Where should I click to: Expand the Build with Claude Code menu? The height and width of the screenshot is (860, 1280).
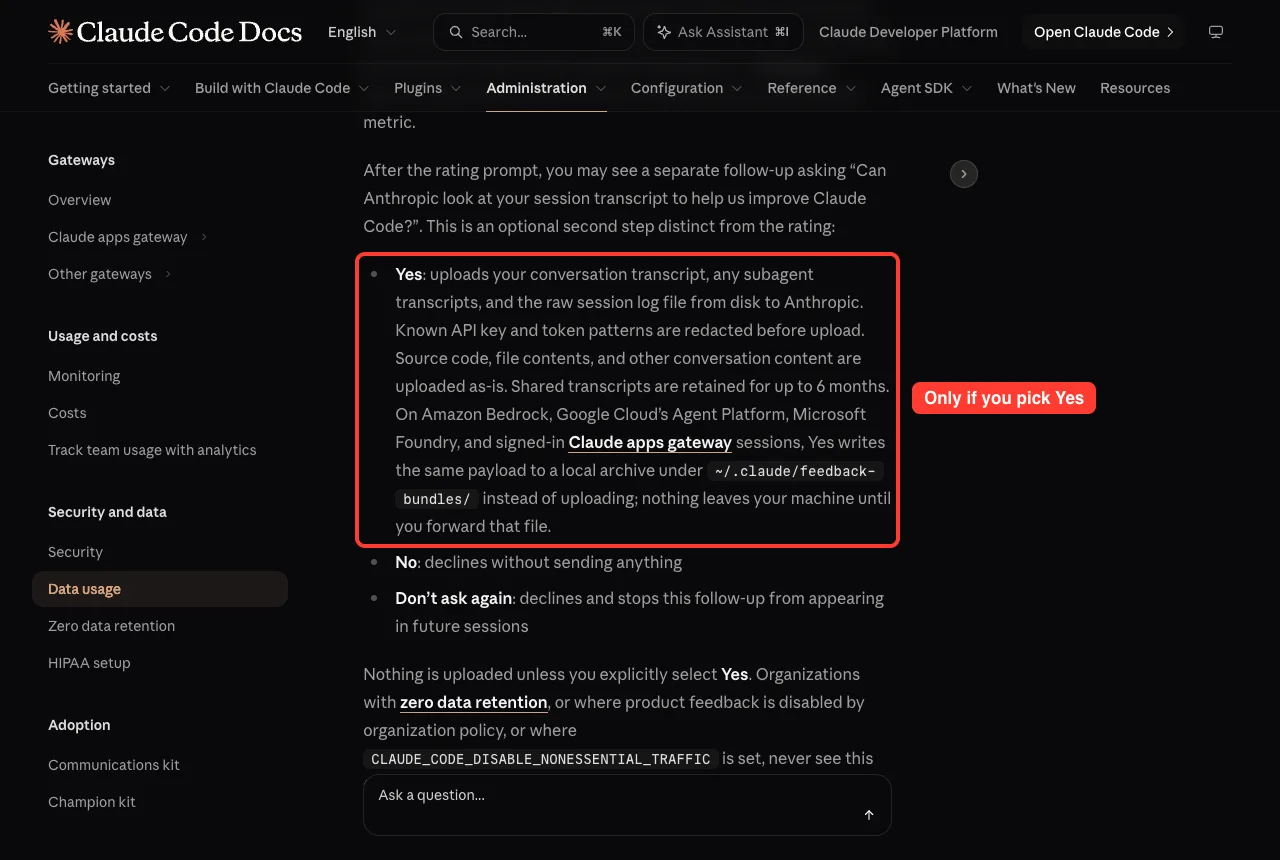click(x=282, y=88)
